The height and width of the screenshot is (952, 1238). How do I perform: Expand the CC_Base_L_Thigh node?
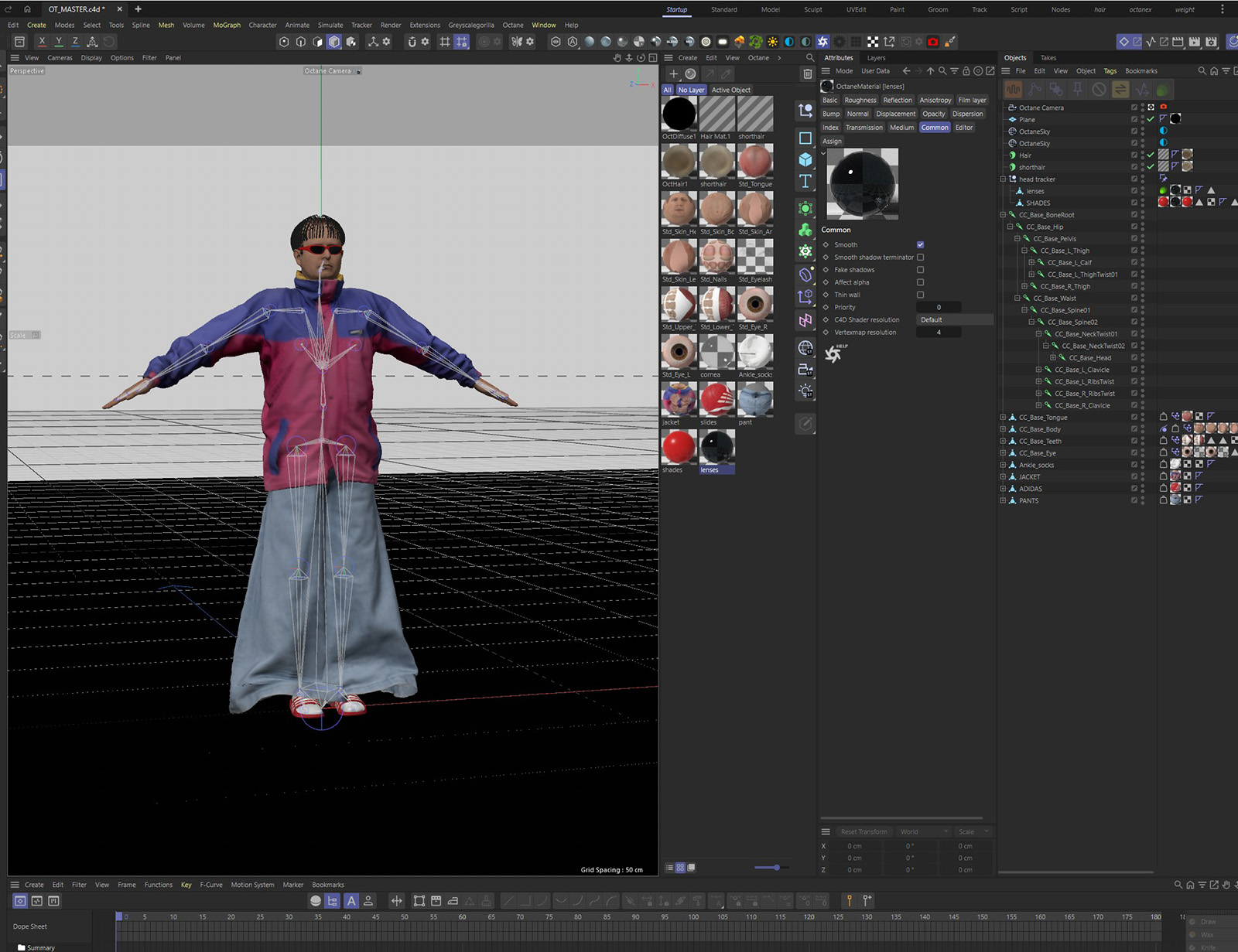pyautogui.click(x=1024, y=251)
